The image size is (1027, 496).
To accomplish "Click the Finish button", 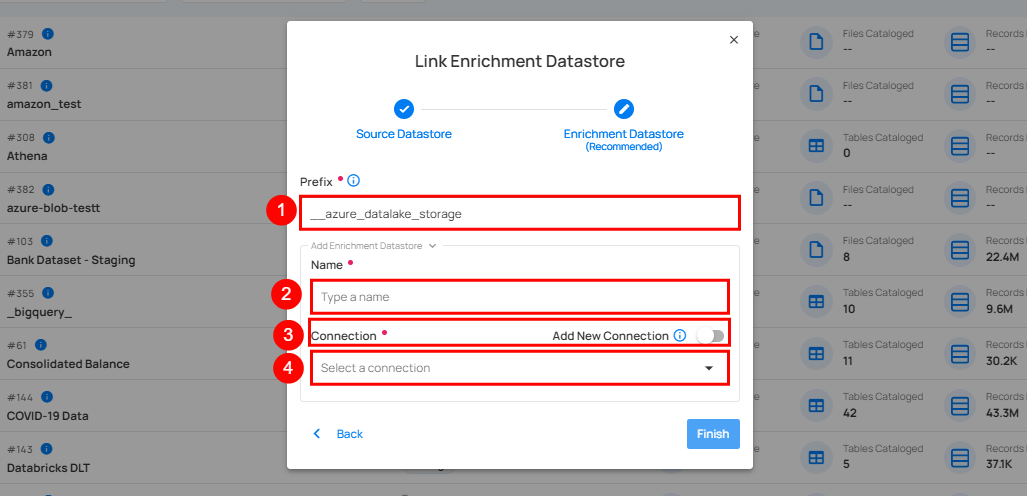I will (713, 434).
